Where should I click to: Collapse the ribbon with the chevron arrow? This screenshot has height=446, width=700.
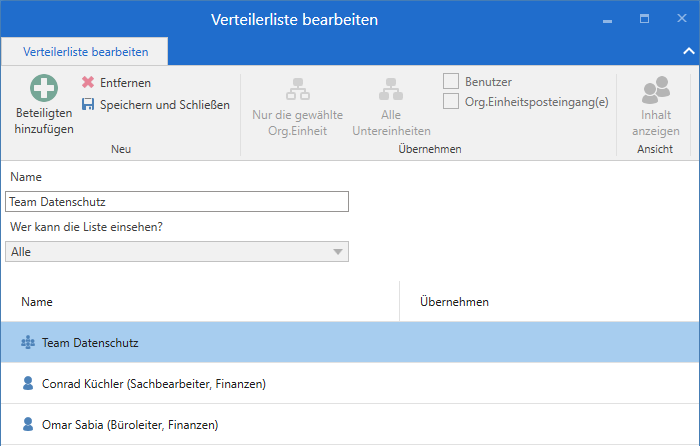[689, 51]
